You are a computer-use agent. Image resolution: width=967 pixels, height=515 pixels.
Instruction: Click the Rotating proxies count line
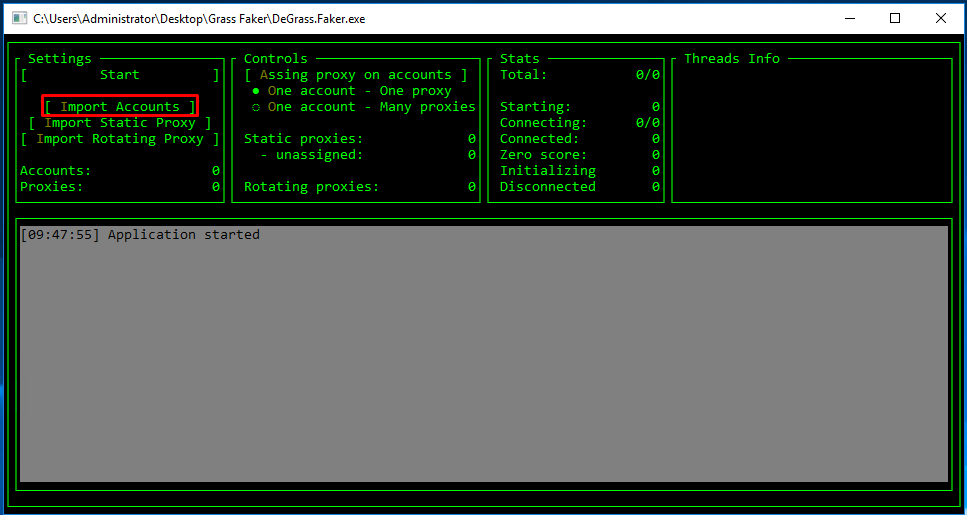click(359, 187)
